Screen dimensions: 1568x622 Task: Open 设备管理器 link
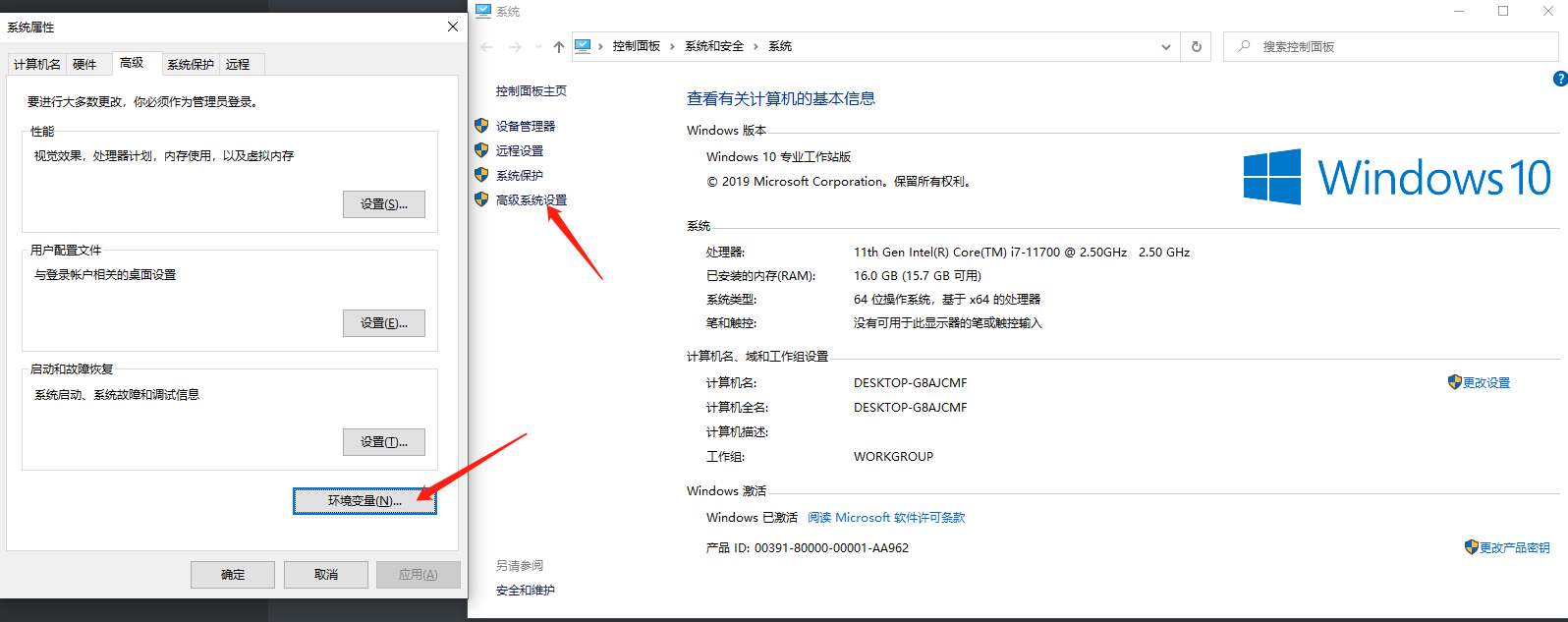(526, 126)
